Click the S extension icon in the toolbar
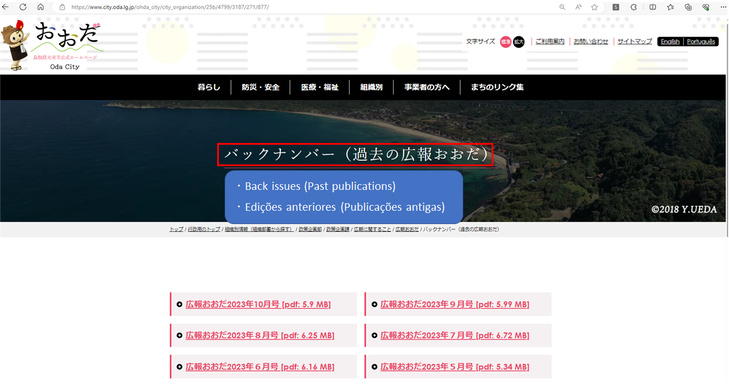Screen dimensions: 729x385 click(616, 7)
